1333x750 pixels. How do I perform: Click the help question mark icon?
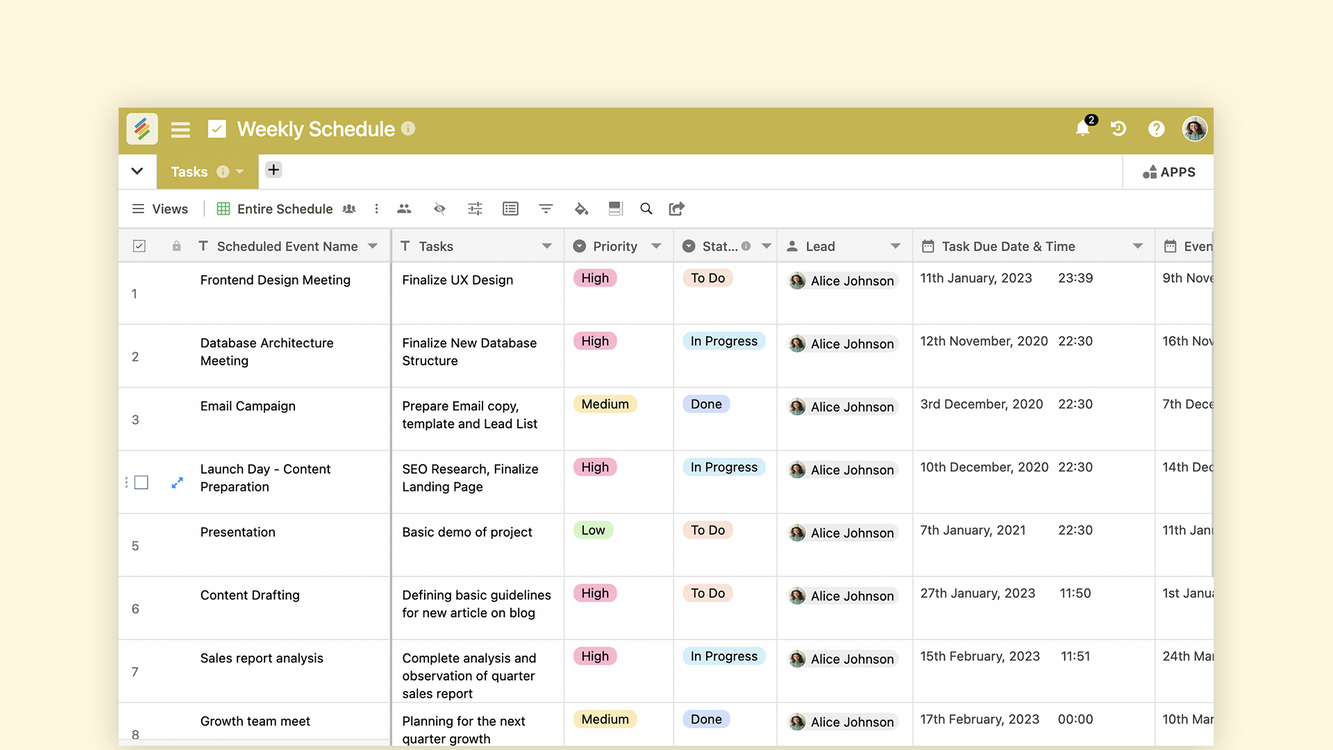[x=1156, y=129]
